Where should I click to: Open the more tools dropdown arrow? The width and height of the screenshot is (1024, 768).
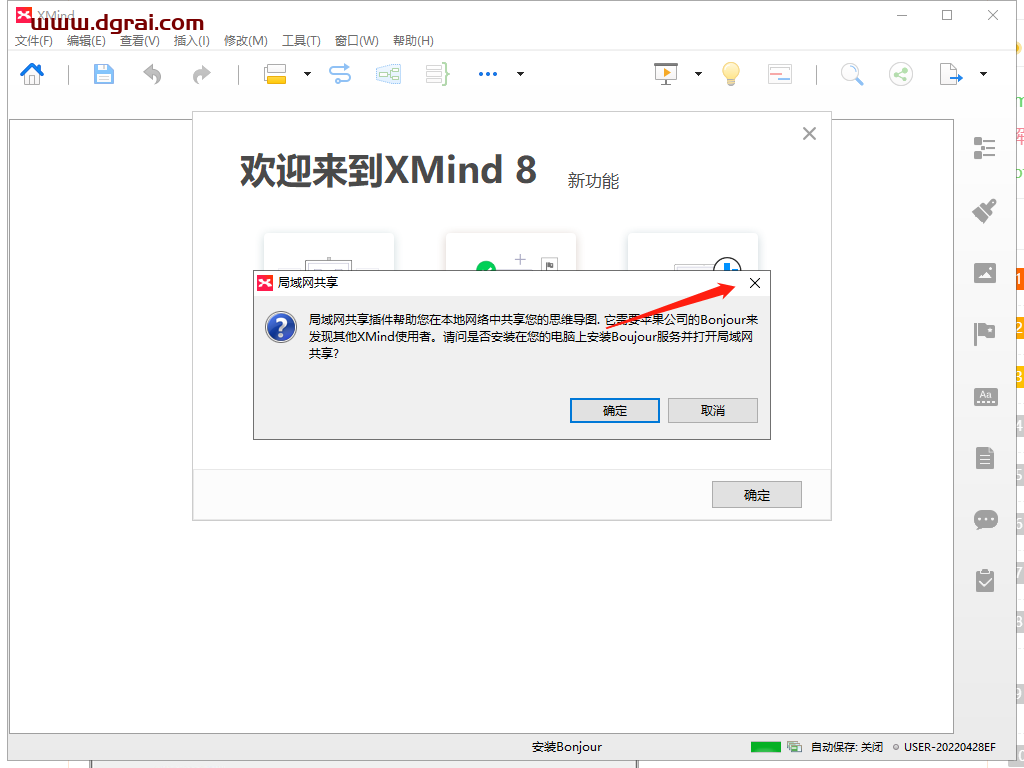tap(520, 74)
